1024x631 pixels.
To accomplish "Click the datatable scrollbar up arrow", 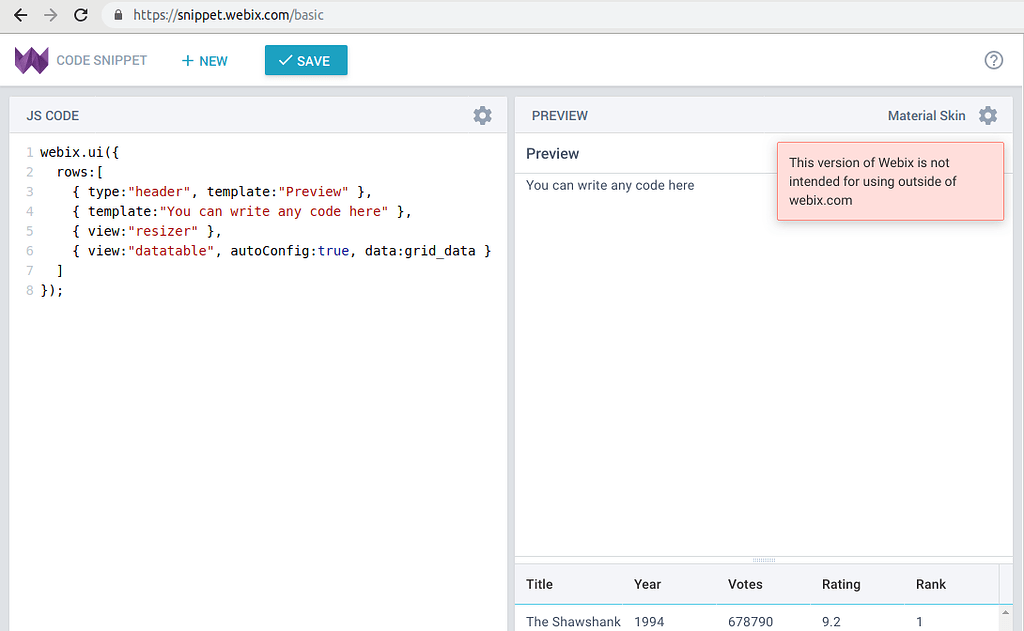I will point(1005,613).
